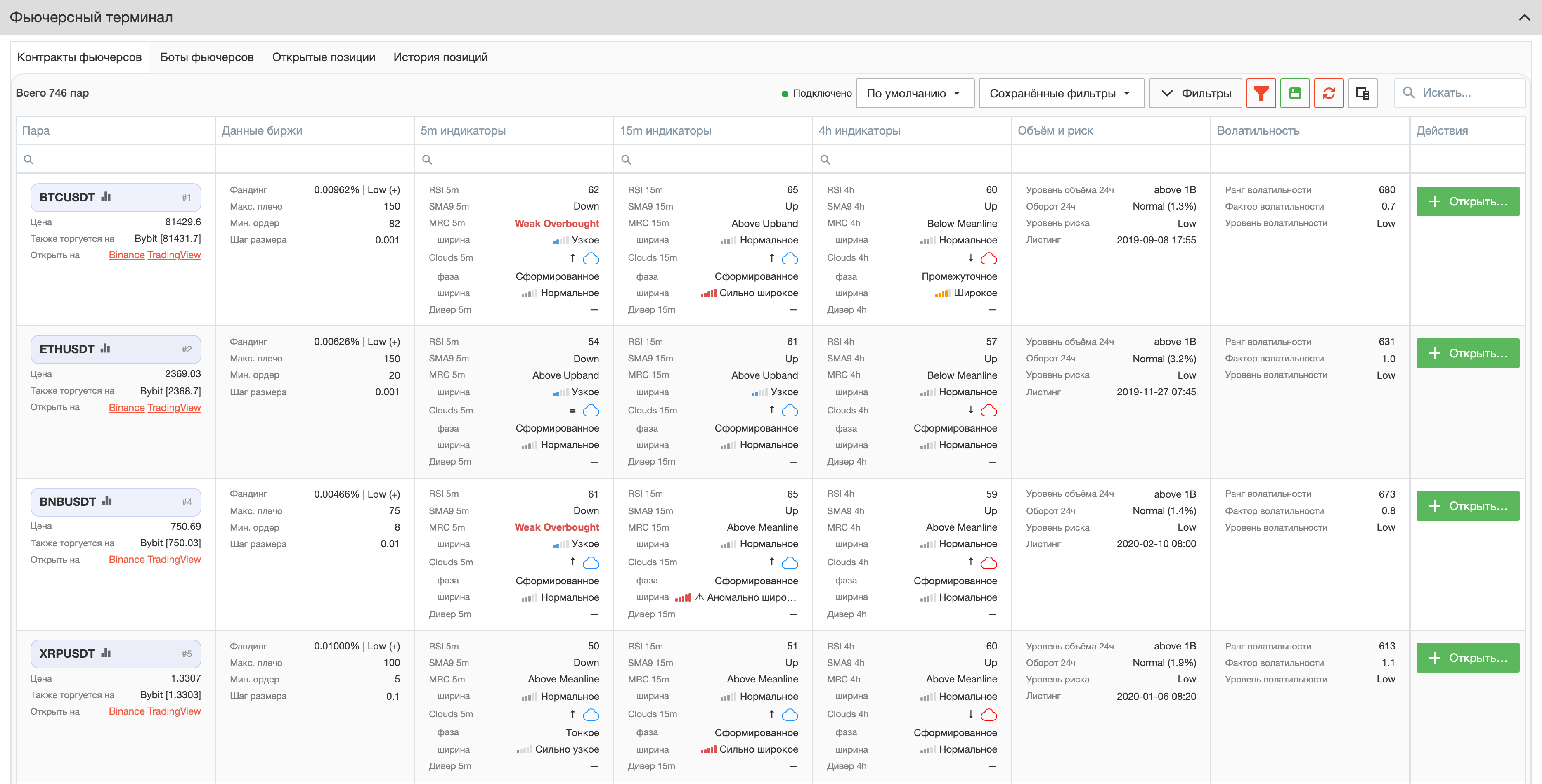Click Открыть button for XRPUSDT
The width and height of the screenshot is (1542, 784).
point(1467,658)
